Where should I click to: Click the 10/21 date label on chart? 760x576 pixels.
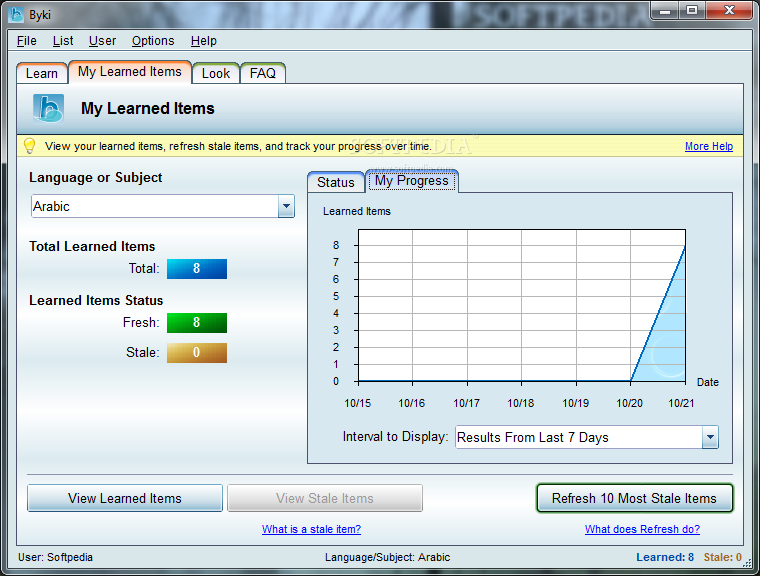[x=681, y=403]
